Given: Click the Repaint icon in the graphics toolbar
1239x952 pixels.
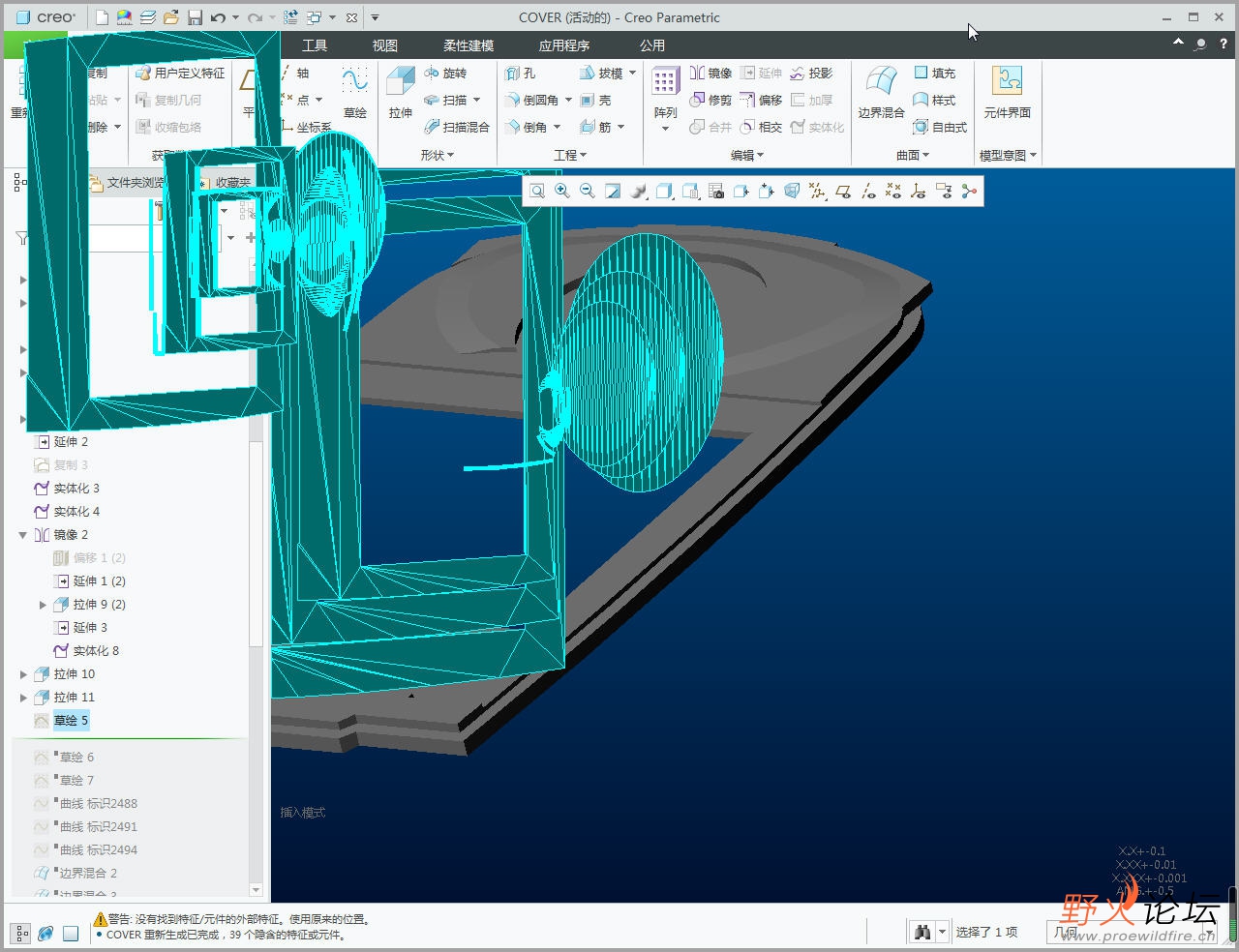Looking at the screenshot, I should [x=613, y=192].
